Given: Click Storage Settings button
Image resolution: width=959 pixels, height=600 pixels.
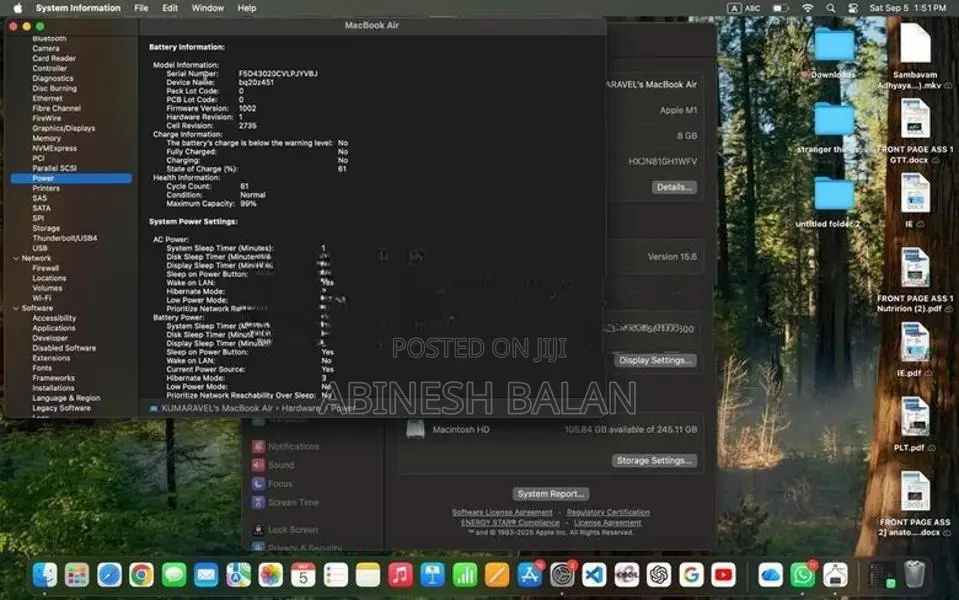Looking at the screenshot, I should [x=654, y=461].
